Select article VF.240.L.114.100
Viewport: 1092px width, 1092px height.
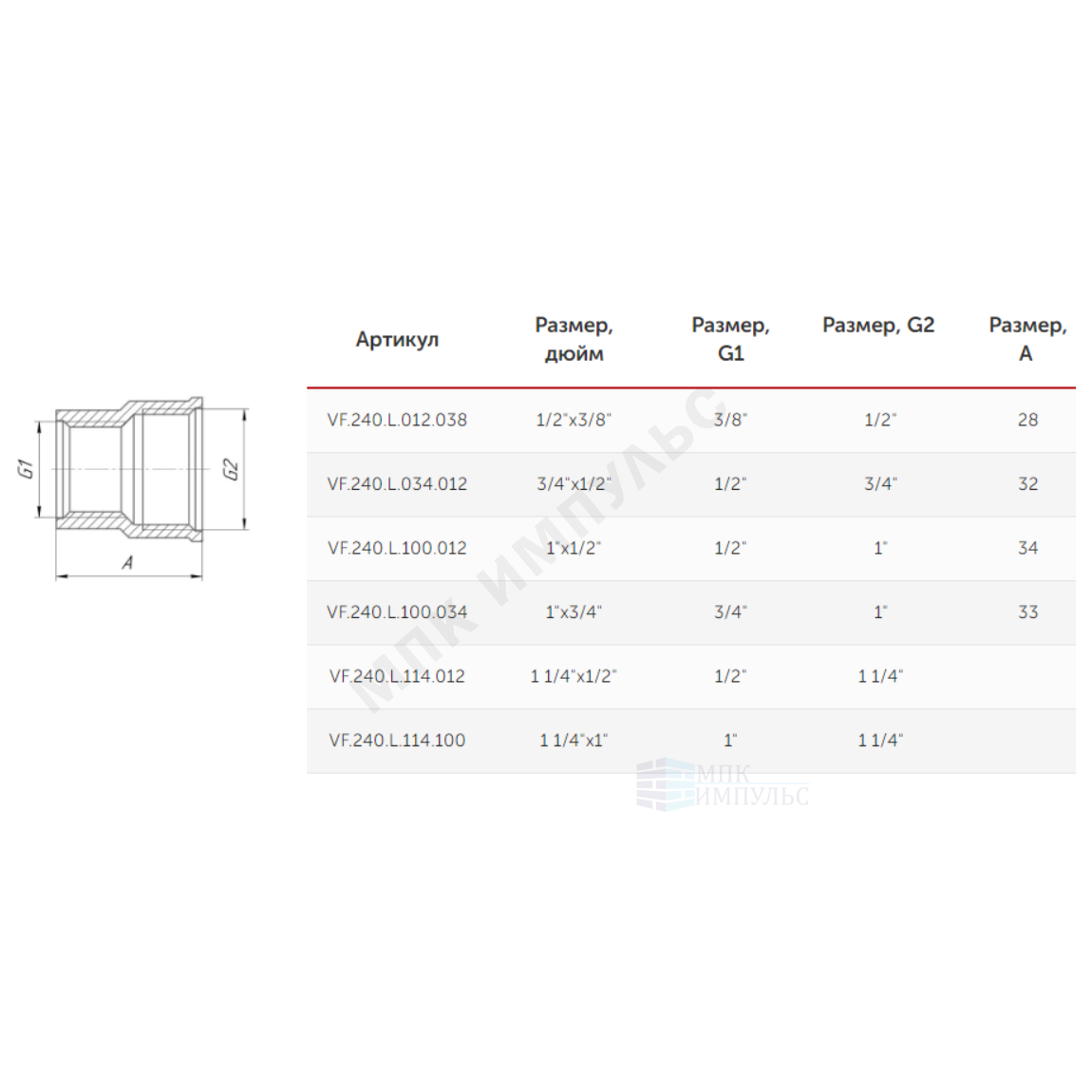pos(397,741)
